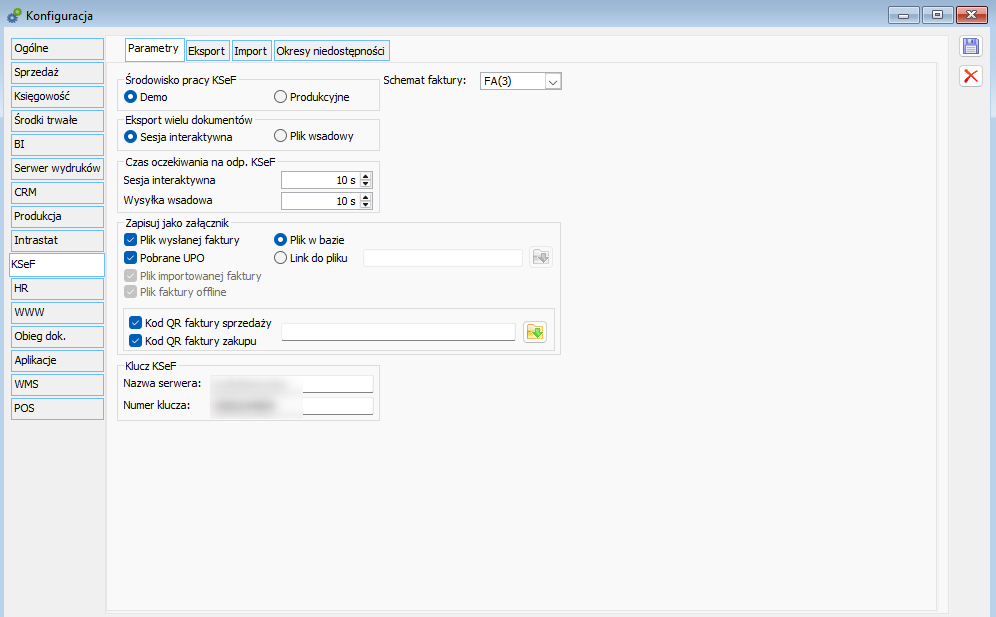Open the Intrastat configuration section
This screenshot has width=996, height=617.
tap(57, 240)
